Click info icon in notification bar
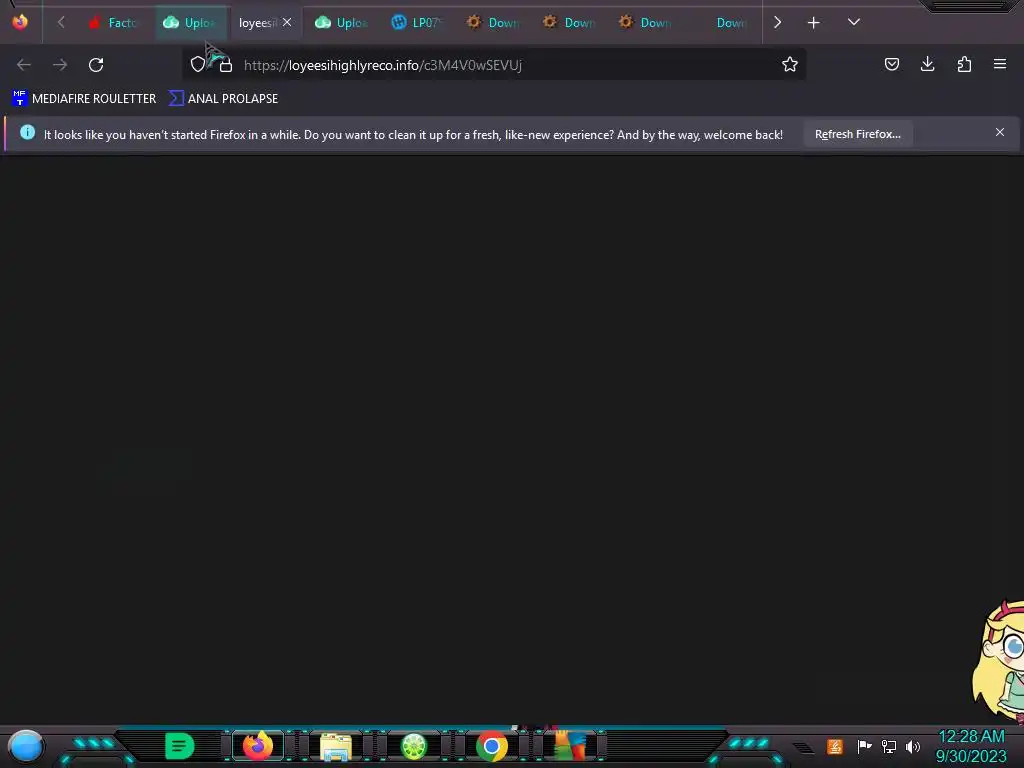The height and width of the screenshot is (768, 1024). click(27, 133)
